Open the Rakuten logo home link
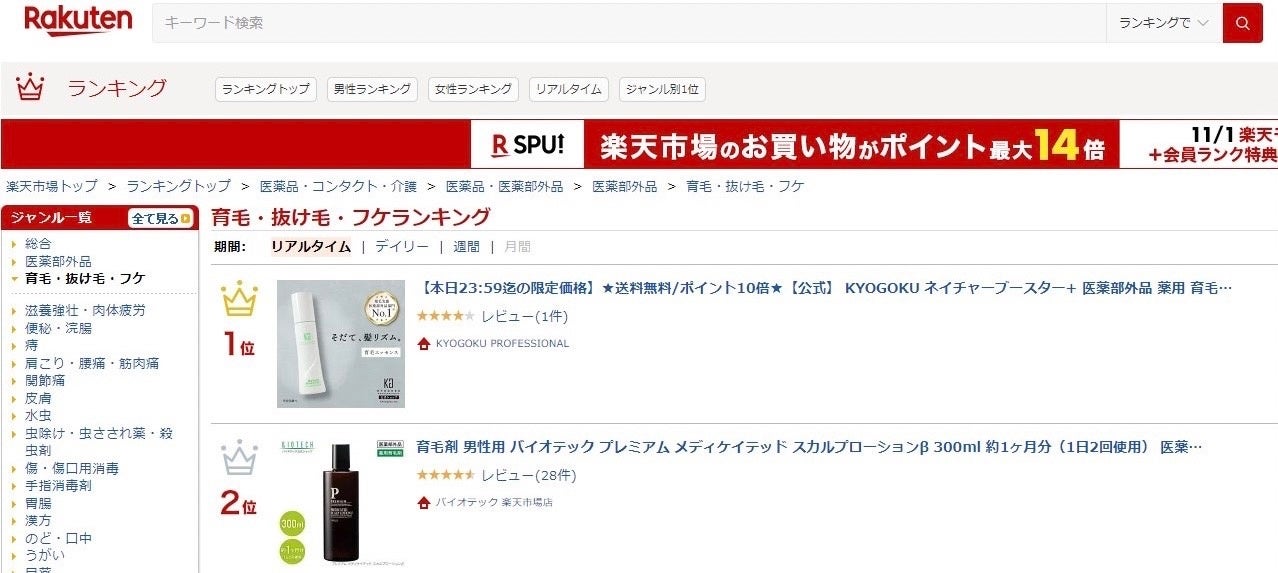The image size is (1278, 573). click(78, 20)
